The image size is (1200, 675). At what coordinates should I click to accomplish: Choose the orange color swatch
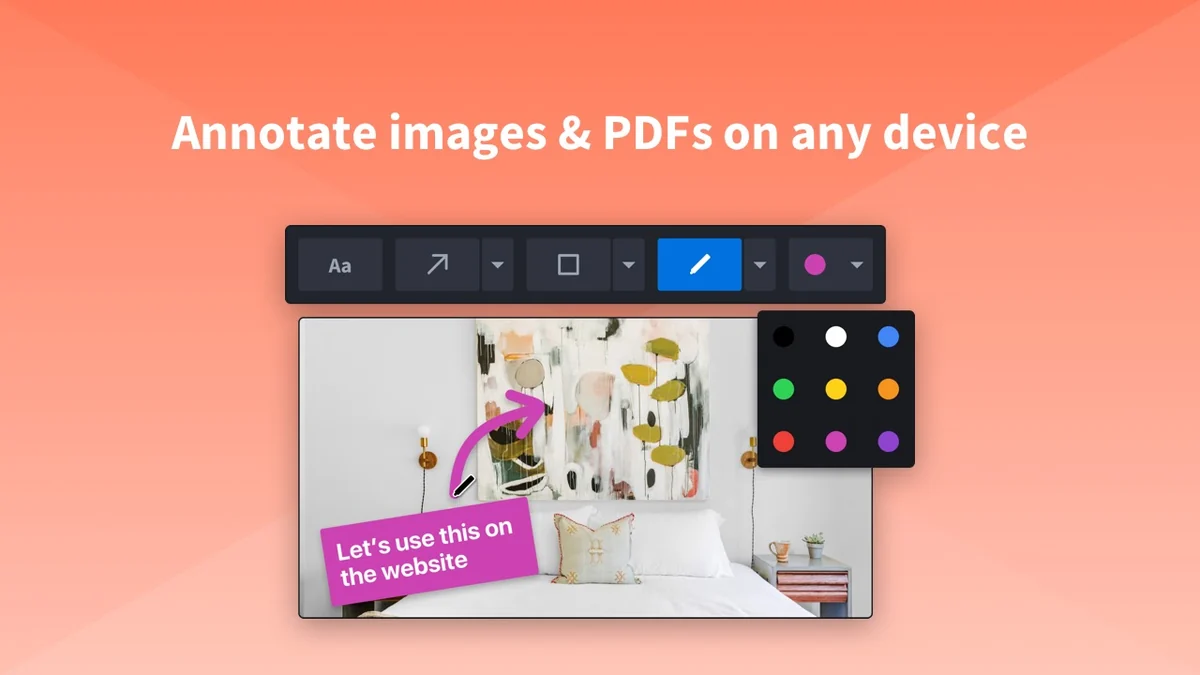click(888, 389)
